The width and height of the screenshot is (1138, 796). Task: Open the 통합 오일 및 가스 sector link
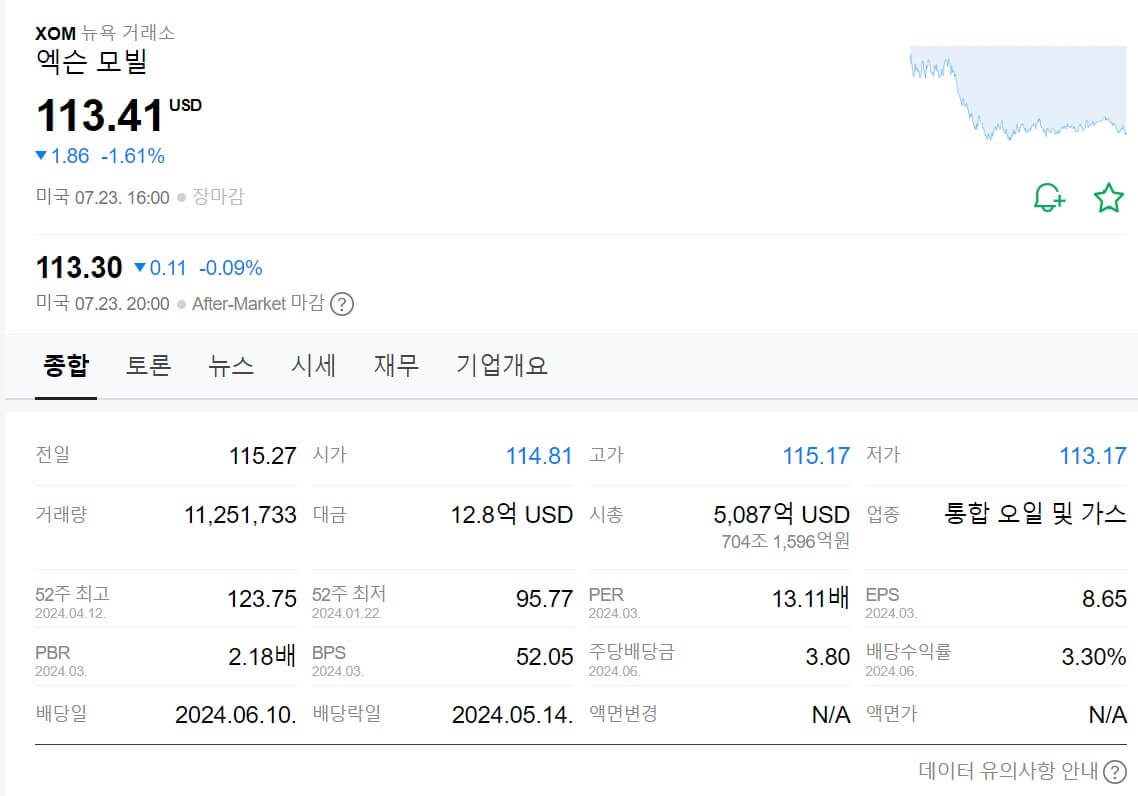(x=1036, y=514)
